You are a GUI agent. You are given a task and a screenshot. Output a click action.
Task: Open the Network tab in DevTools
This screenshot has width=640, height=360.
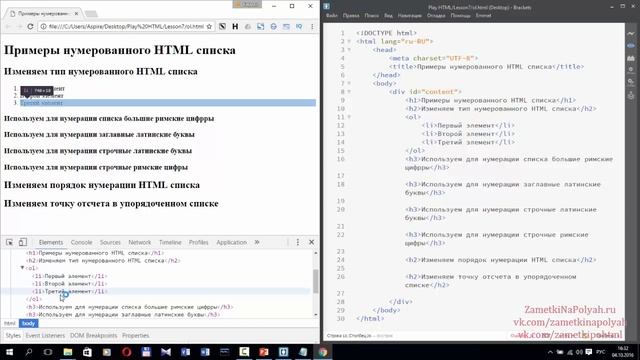tap(140, 242)
